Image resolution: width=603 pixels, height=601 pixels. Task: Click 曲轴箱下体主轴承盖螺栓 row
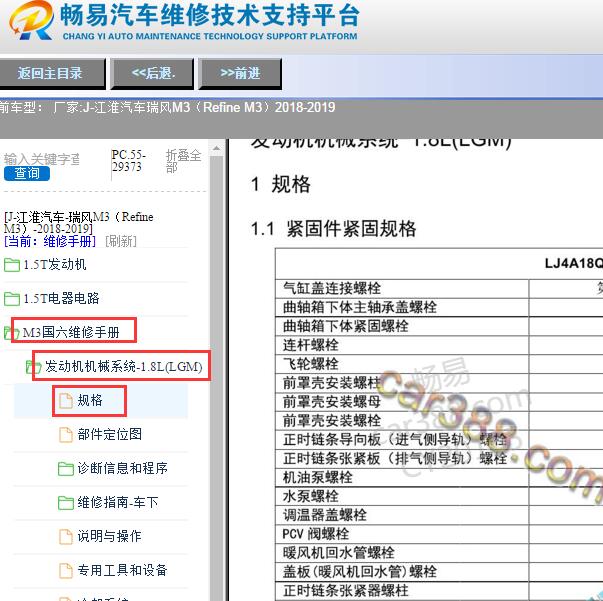(x=439, y=307)
